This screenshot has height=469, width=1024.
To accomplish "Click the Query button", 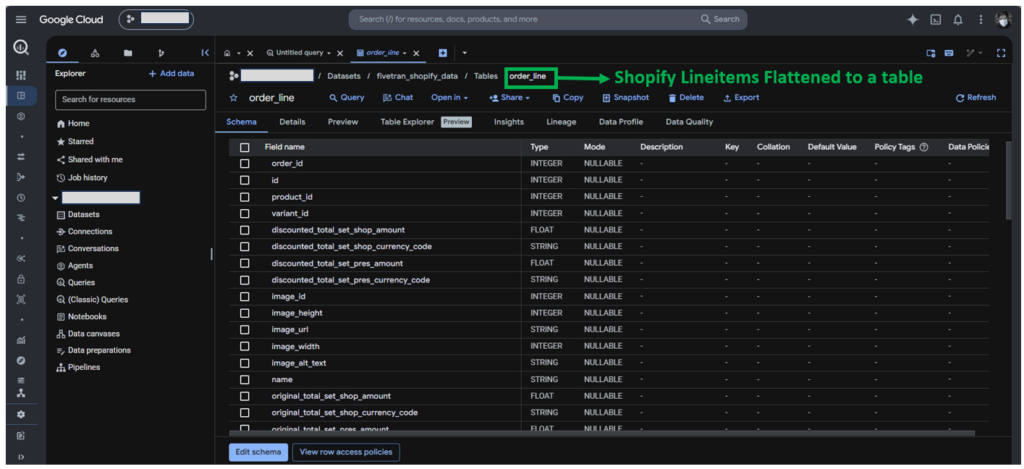I will (347, 98).
